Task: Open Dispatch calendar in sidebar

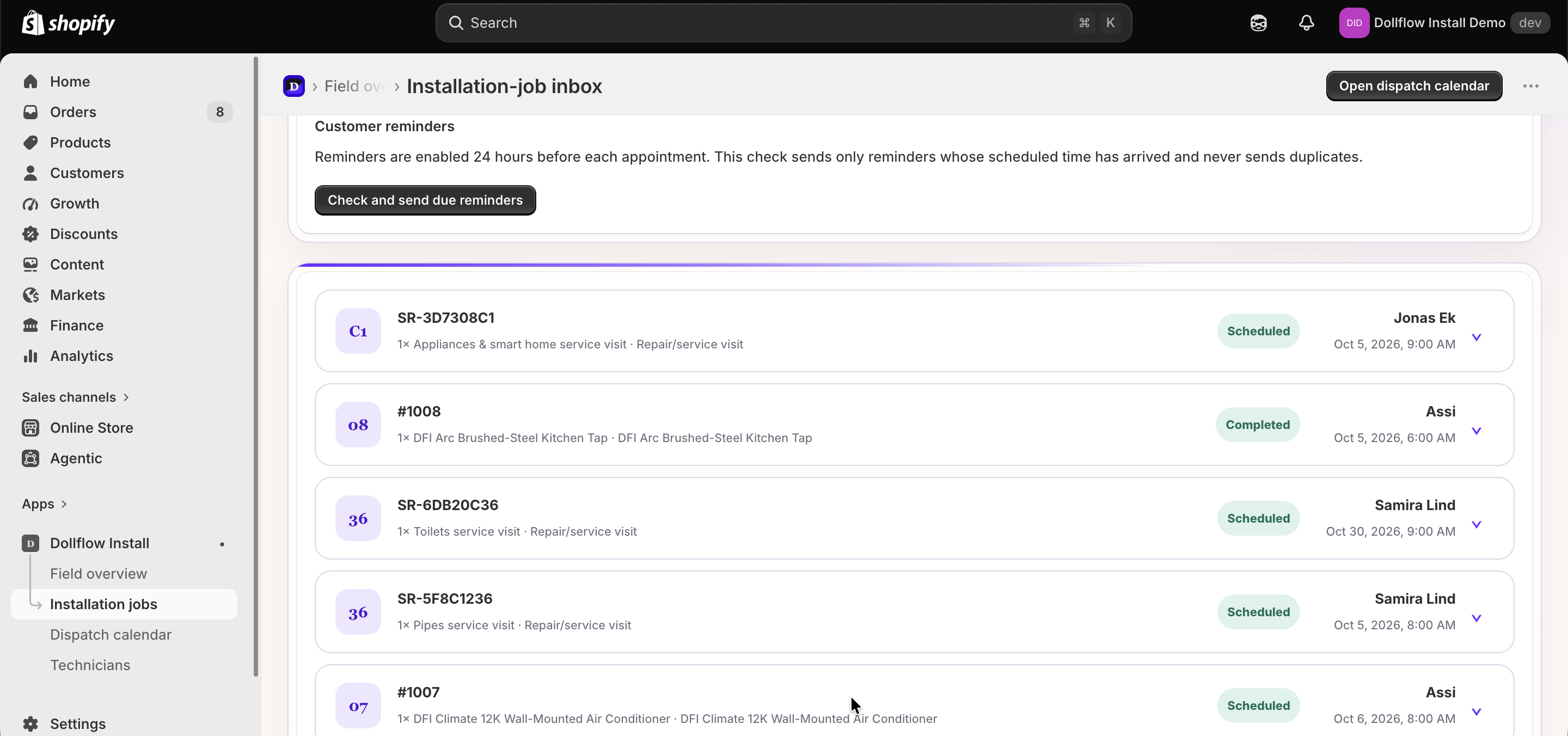Action: [x=111, y=634]
